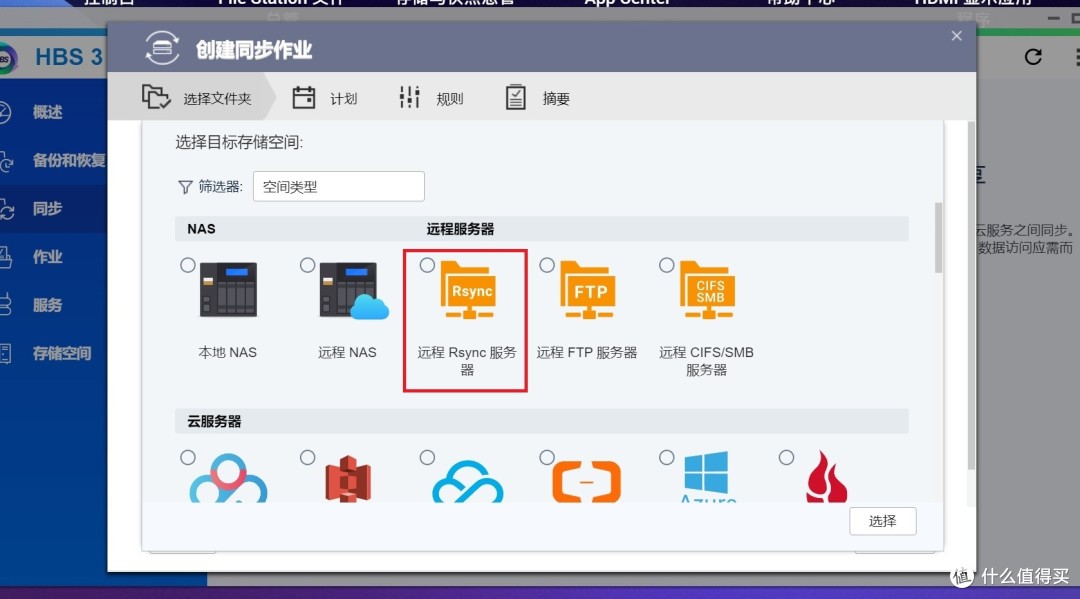The image size is (1080, 599).
Task: Toggle radio button for 本地 NAS
Action: coord(187,265)
